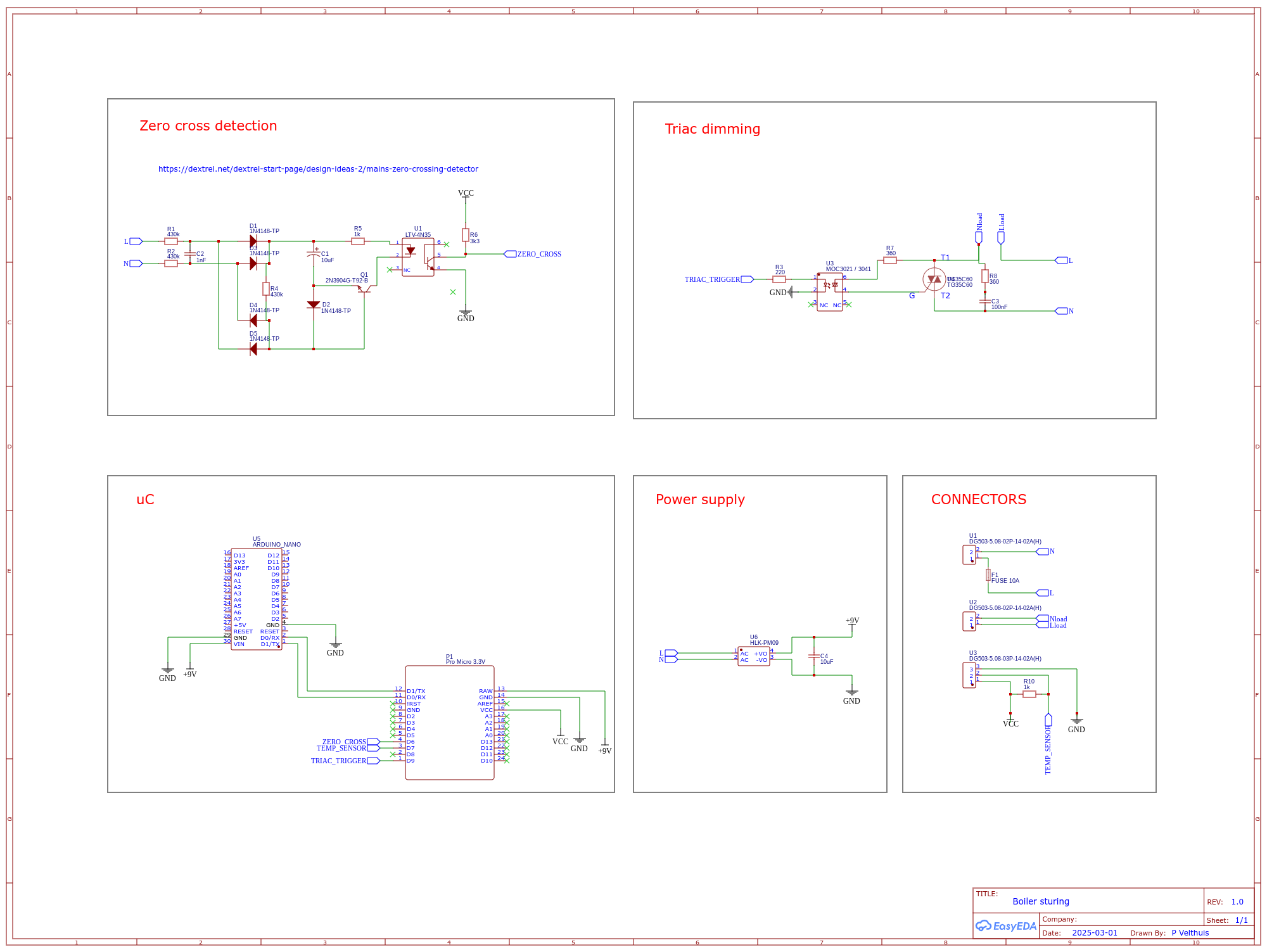
Task: Click the VCC symbol in CONNECTORS
Action: [x=1010, y=722]
